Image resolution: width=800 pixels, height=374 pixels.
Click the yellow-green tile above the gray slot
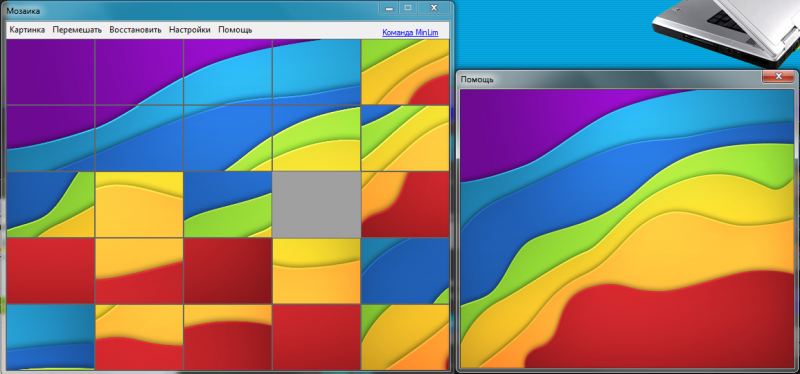pos(316,138)
